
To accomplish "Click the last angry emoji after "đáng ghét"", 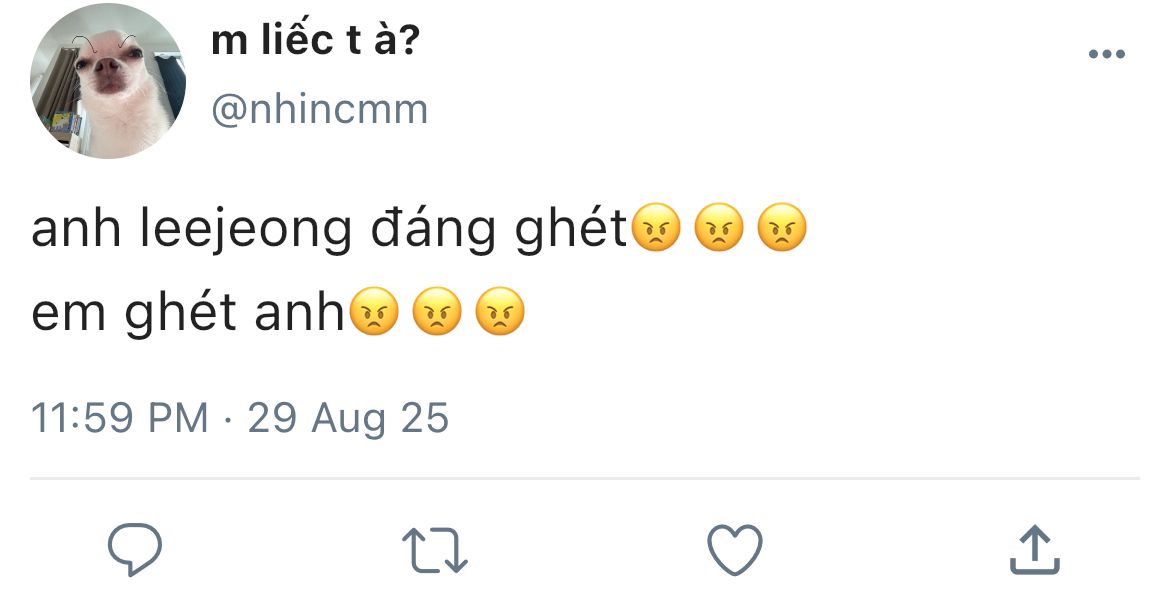I will (781, 229).
